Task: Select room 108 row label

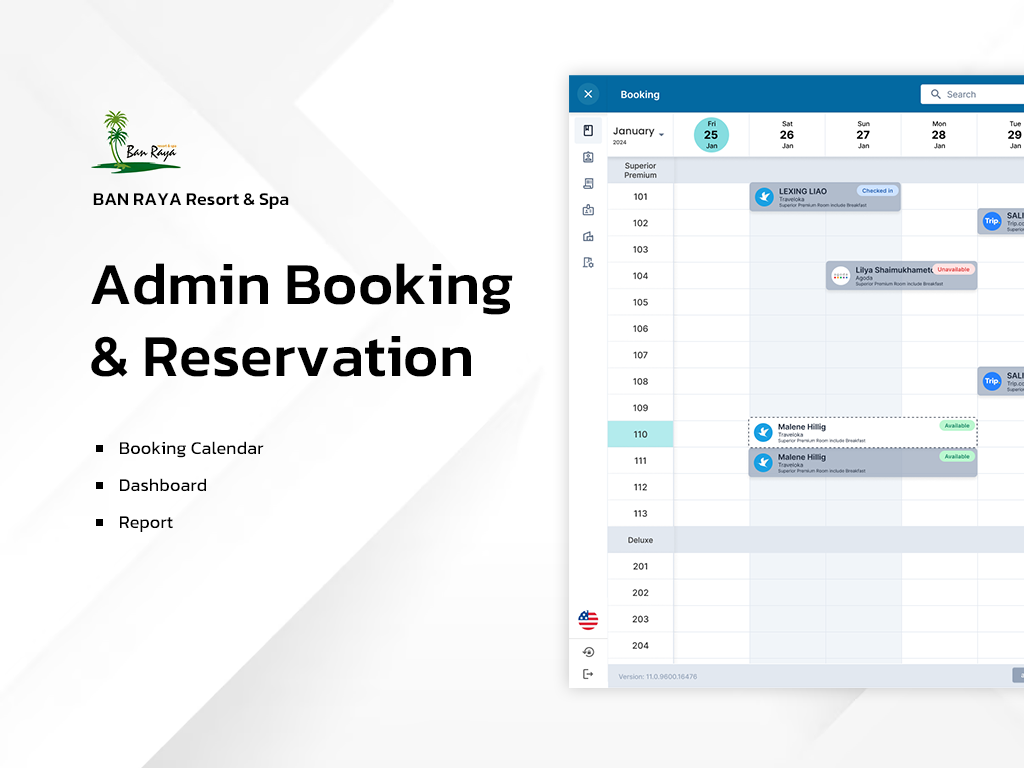Action: click(x=640, y=381)
